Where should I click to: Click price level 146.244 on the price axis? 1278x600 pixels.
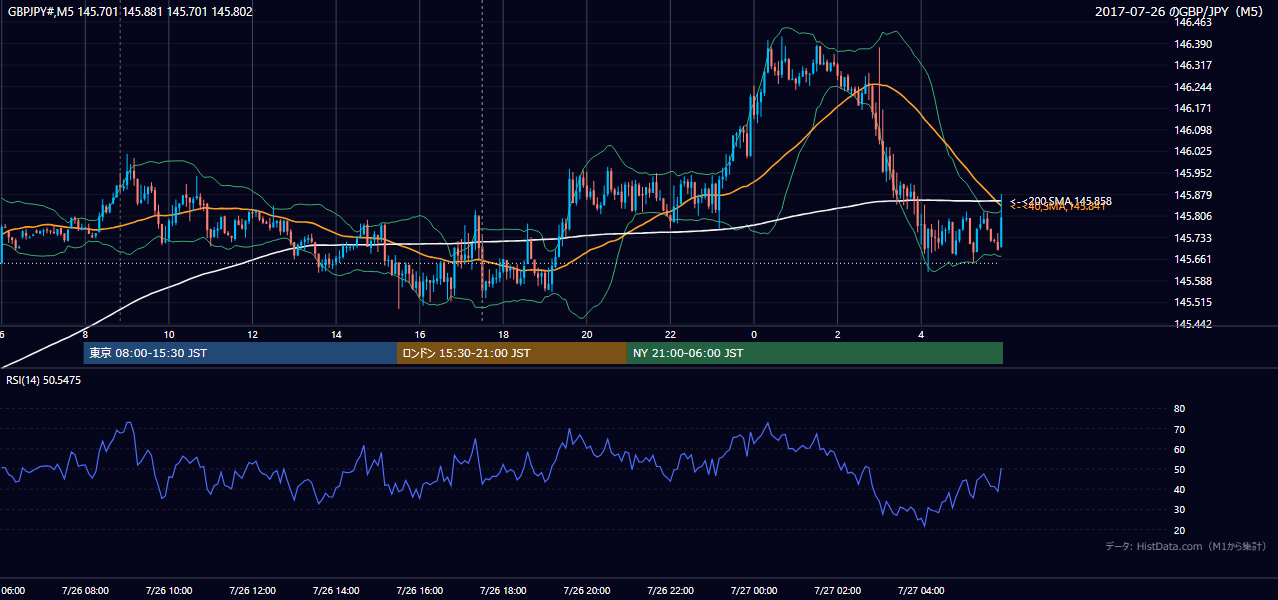[x=1193, y=87]
